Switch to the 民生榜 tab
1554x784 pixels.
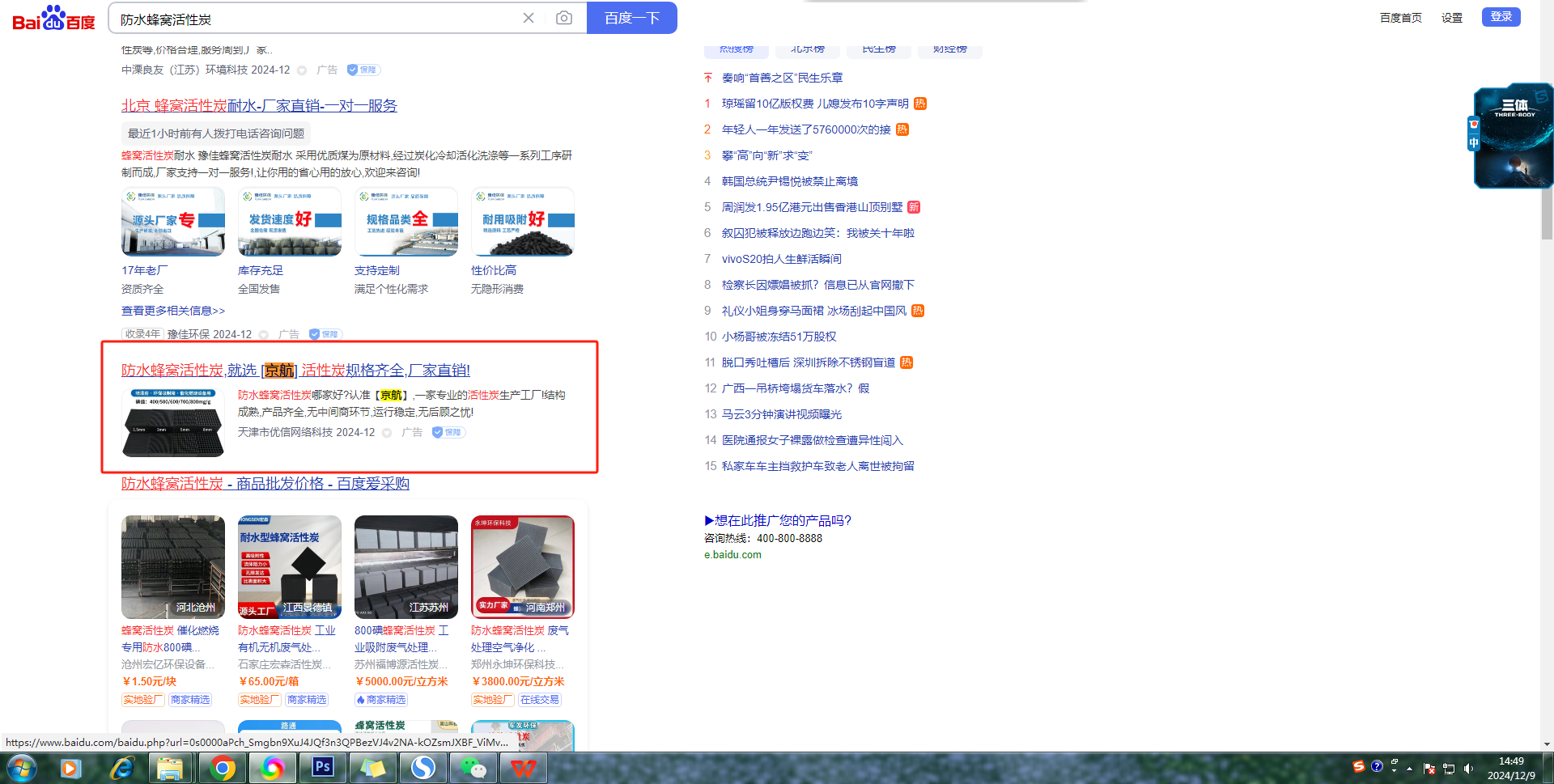879,50
